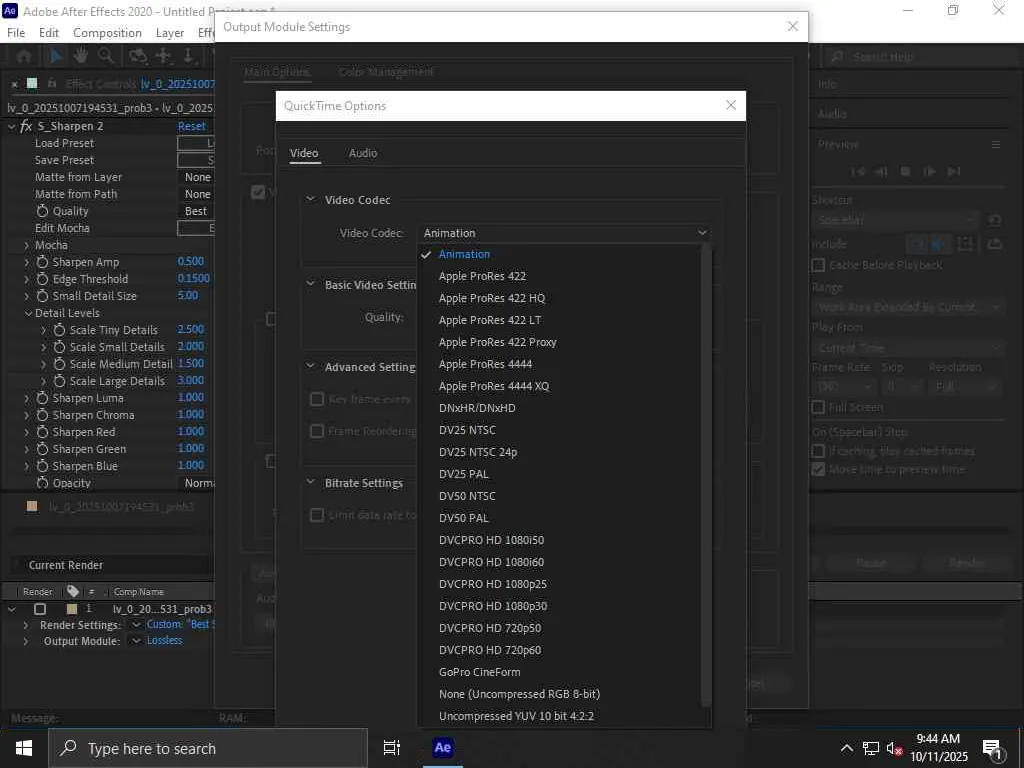Collapse the Basic Video Settings section
The width and height of the screenshot is (1024, 768).
(311, 284)
